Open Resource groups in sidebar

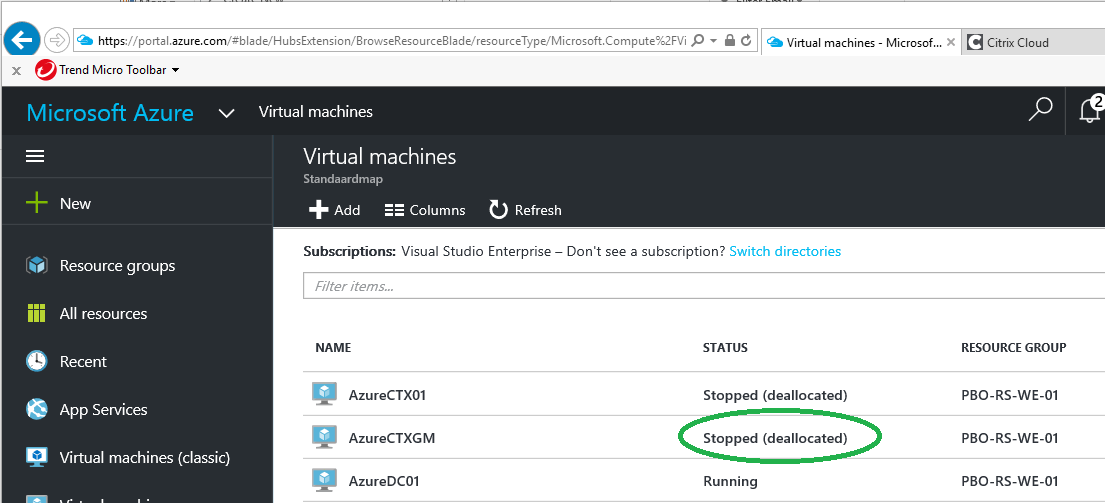point(118,266)
